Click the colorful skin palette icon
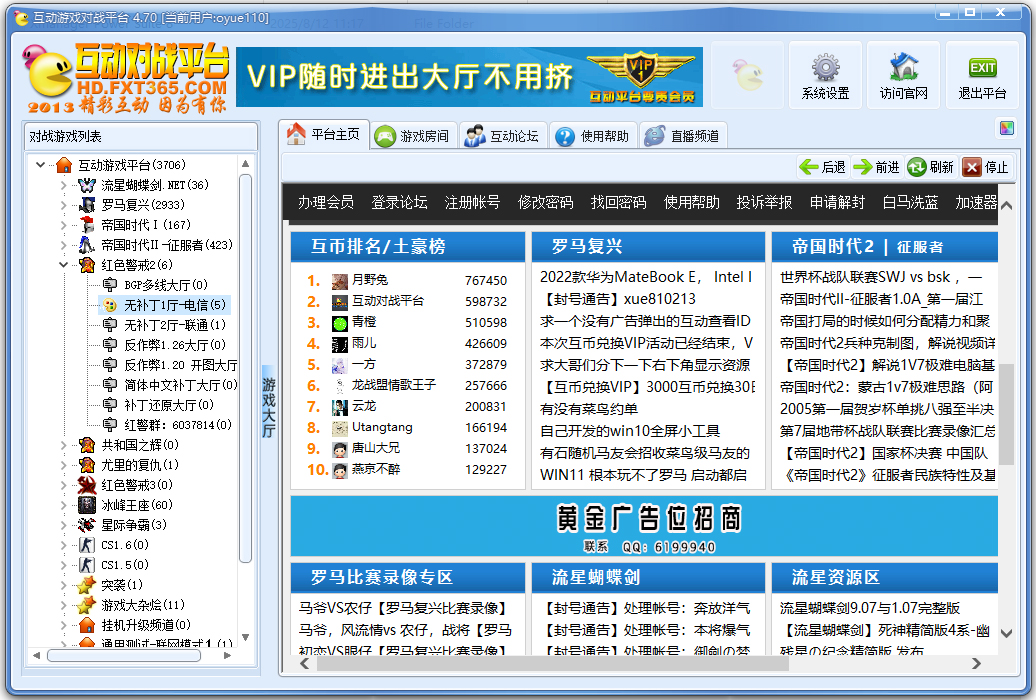Viewport: 1036px width, 700px height. click(1006, 128)
